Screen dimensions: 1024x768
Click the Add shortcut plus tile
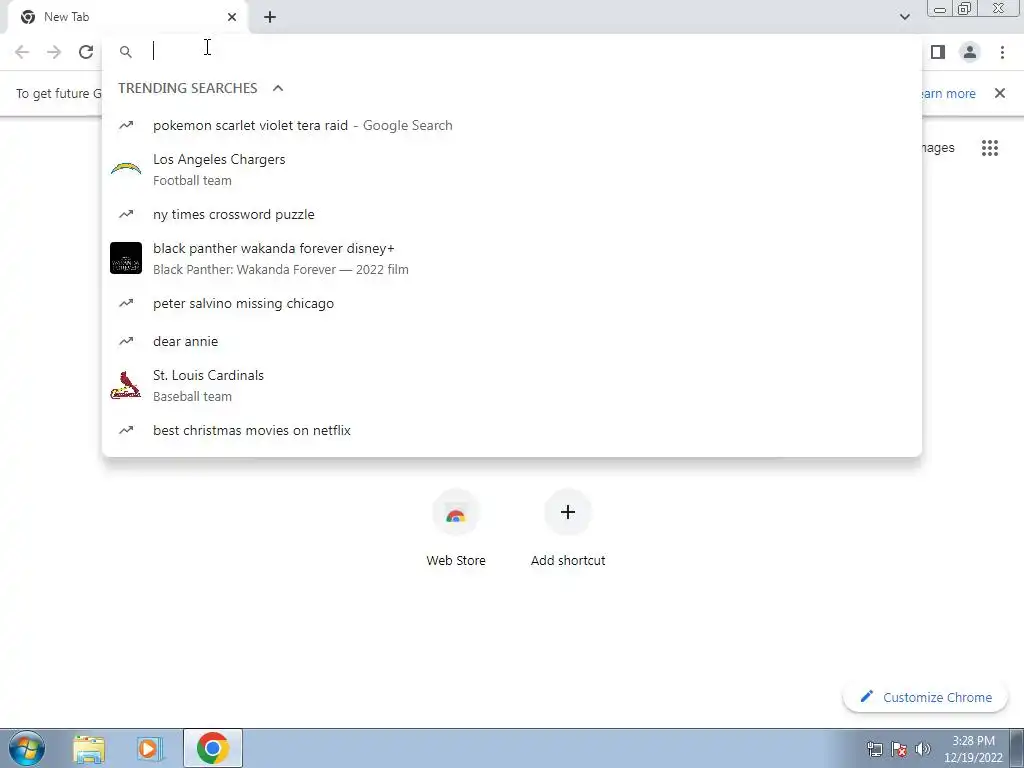pyautogui.click(x=568, y=529)
